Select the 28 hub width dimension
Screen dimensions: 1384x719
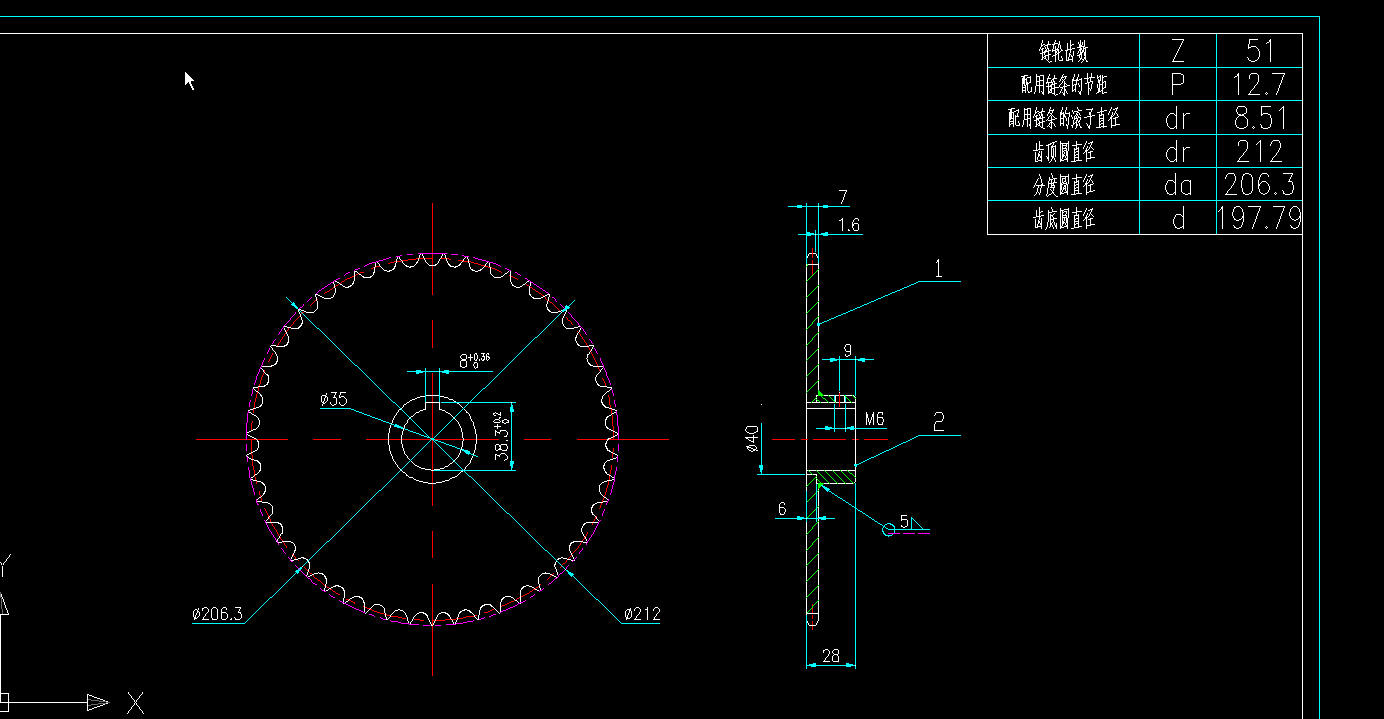[x=831, y=656]
